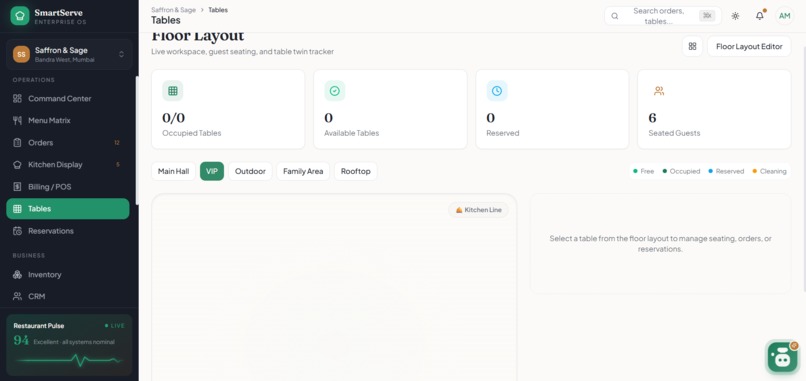Click the search magnifier icon
Viewport: 806px width, 381px height.
[x=614, y=16]
